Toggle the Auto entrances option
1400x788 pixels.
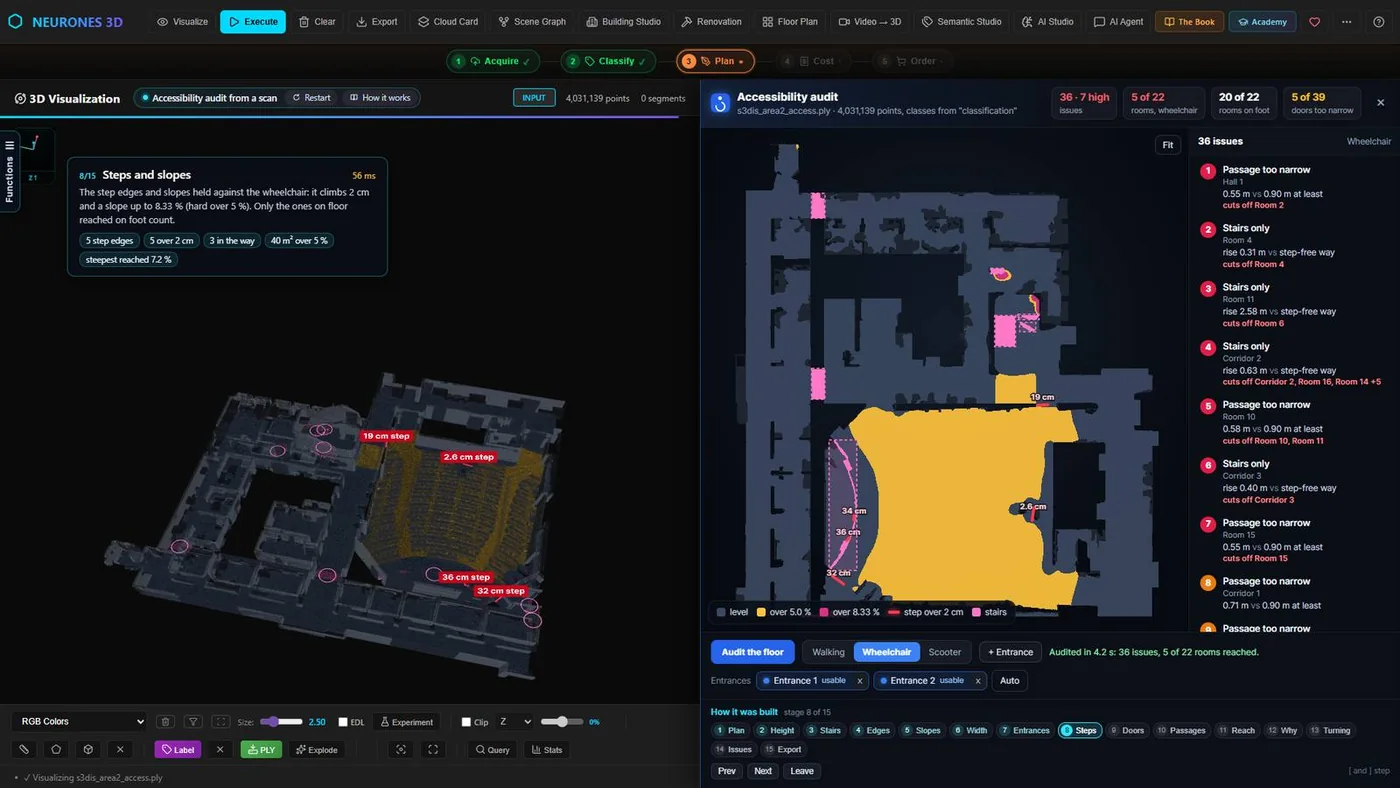click(x=1010, y=681)
